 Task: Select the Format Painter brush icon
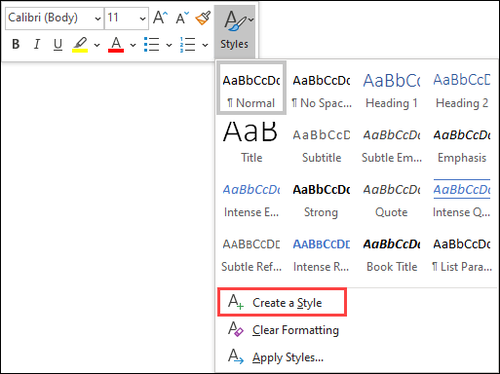203,18
